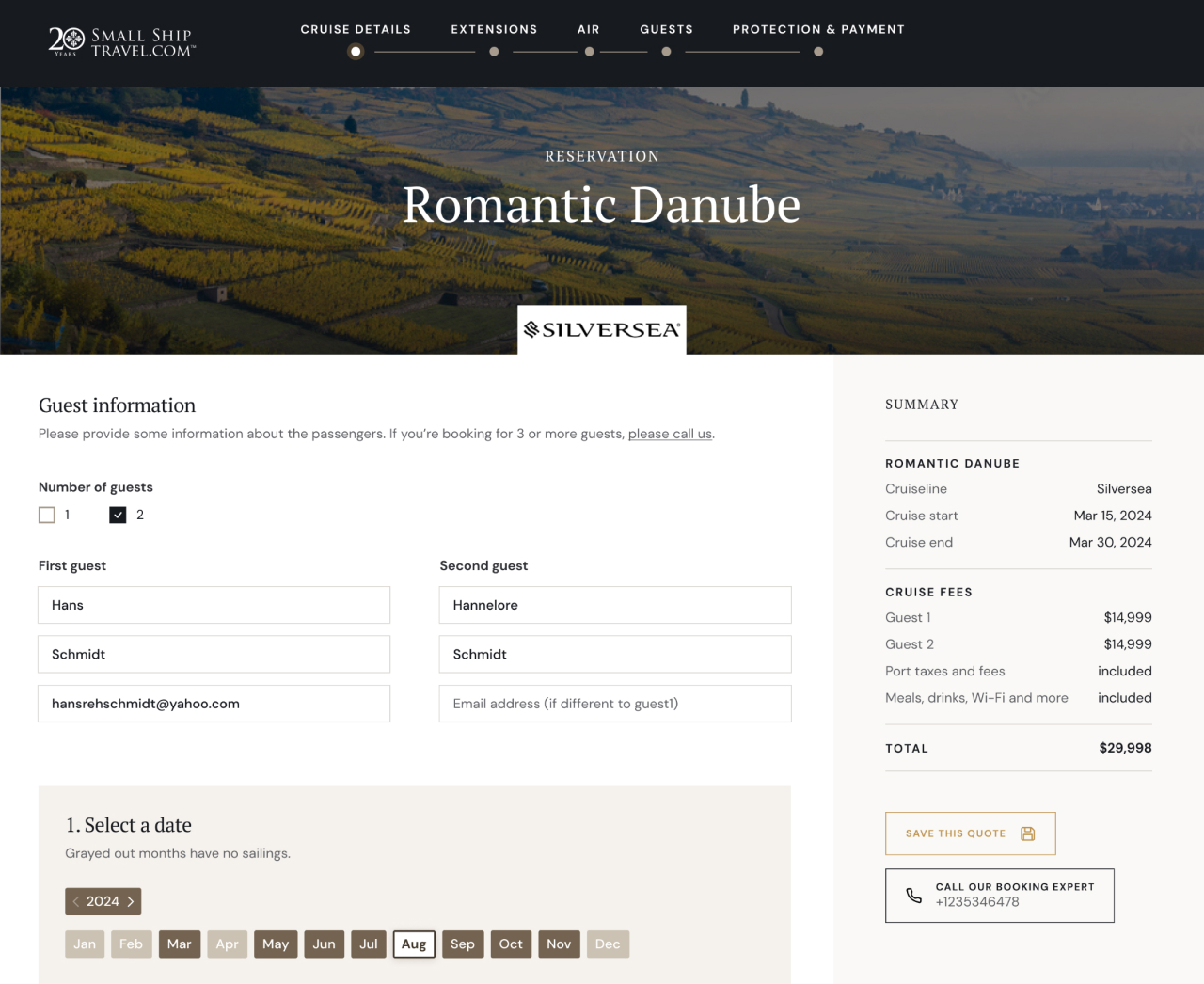Viewport: 1204px width, 984px height.
Task: Click the Silversea cruise line logo
Action: point(601,329)
